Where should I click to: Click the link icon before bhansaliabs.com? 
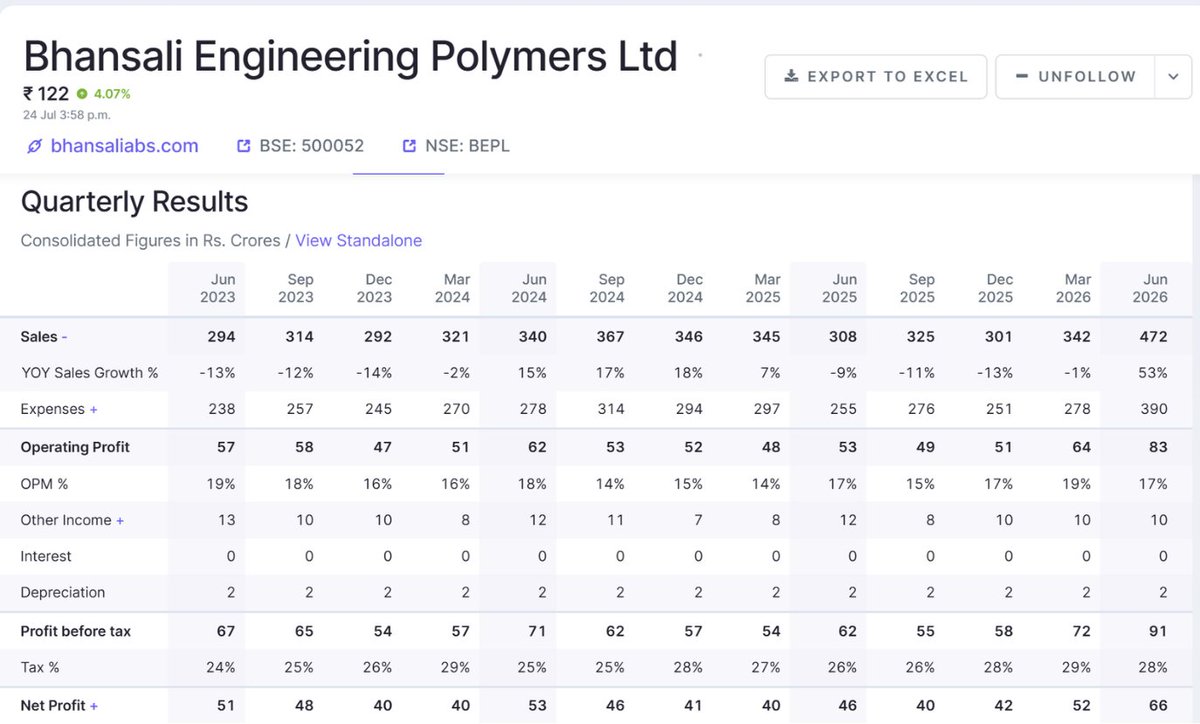34,146
